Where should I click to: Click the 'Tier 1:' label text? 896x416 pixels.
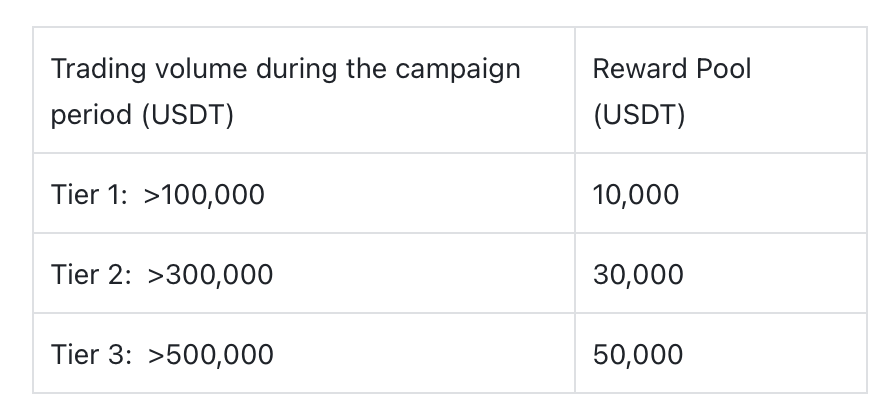coord(89,194)
